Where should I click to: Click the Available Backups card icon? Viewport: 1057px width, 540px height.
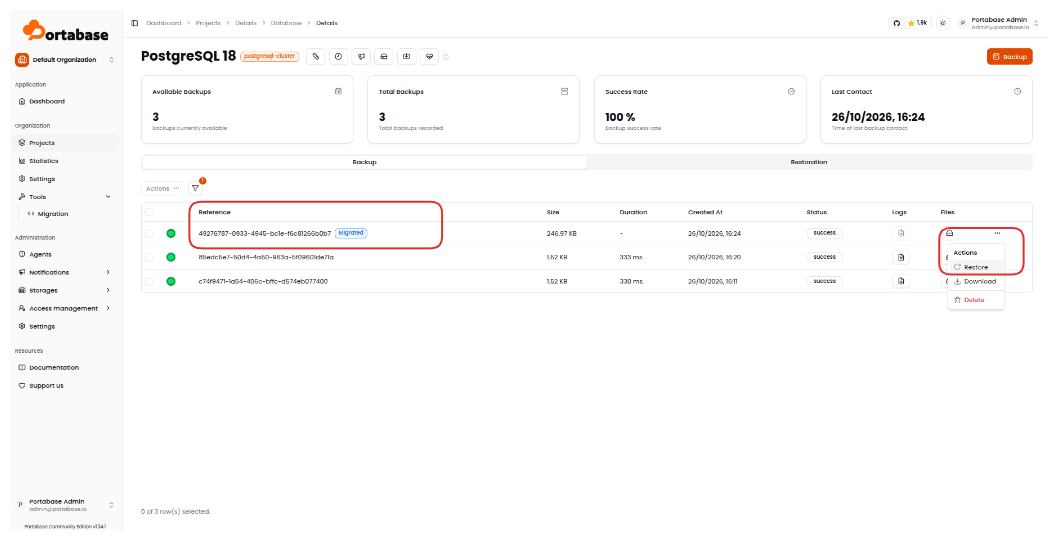click(338, 92)
